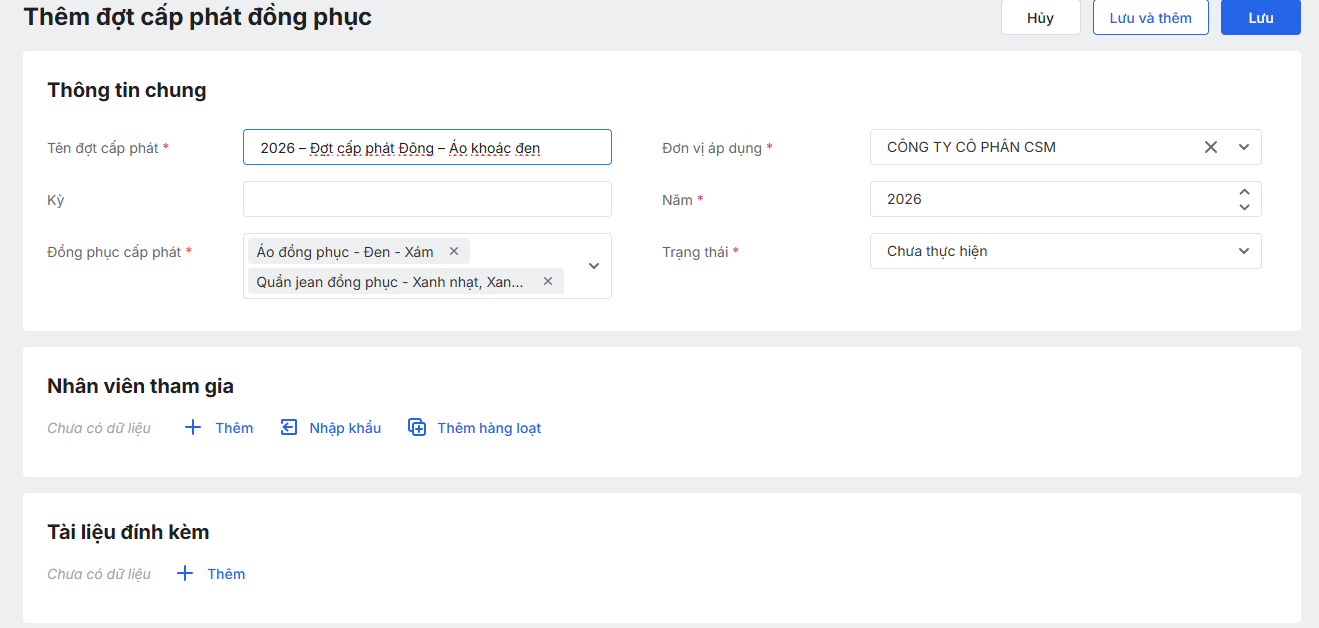Save the form with the Lưu button
The width and height of the screenshot is (1319, 628).
1260,18
